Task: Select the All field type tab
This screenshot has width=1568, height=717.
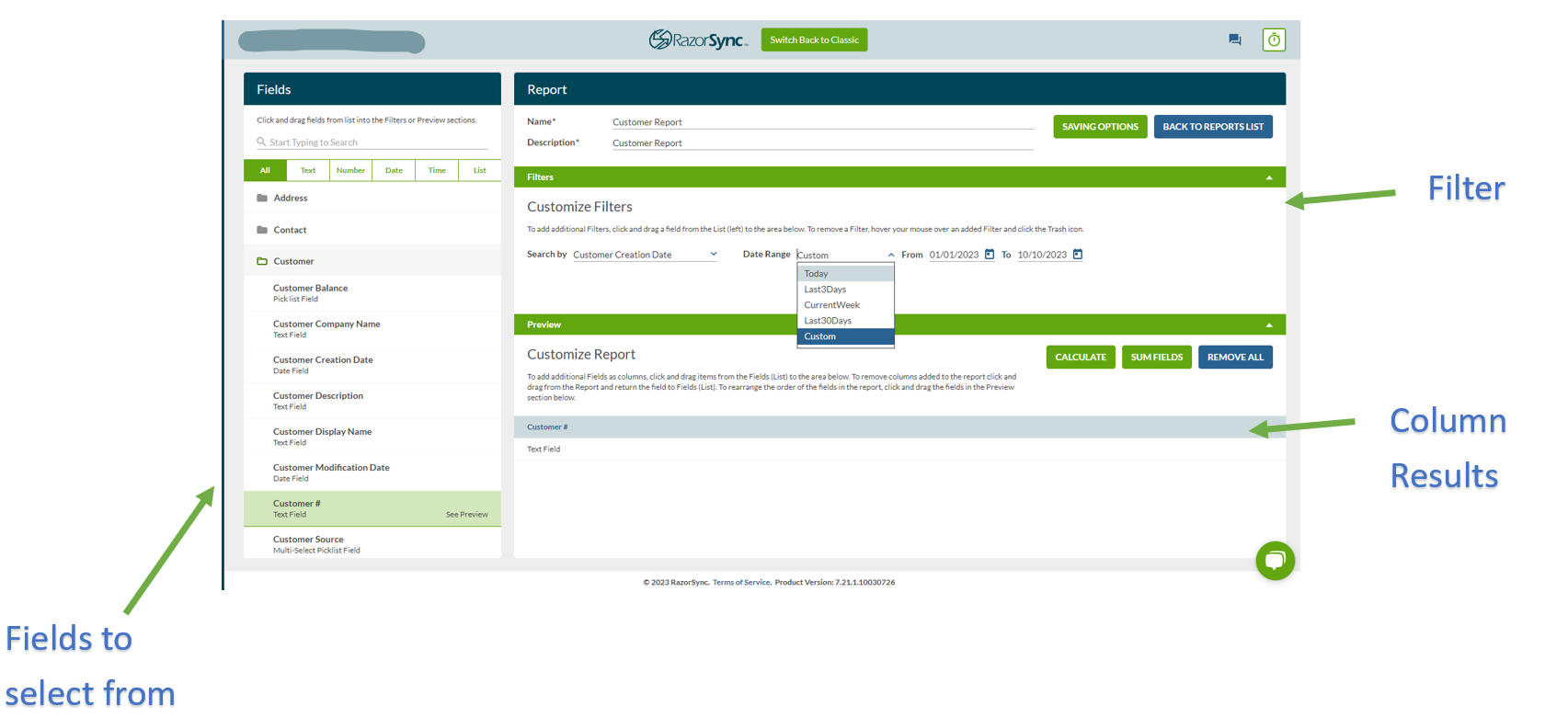Action: click(x=265, y=170)
